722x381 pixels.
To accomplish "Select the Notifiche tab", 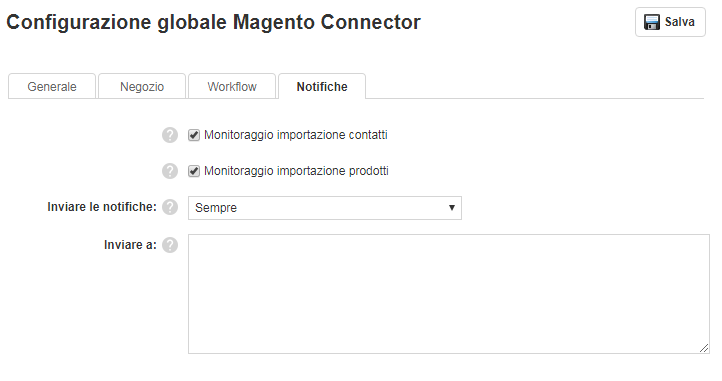I will point(322,87).
